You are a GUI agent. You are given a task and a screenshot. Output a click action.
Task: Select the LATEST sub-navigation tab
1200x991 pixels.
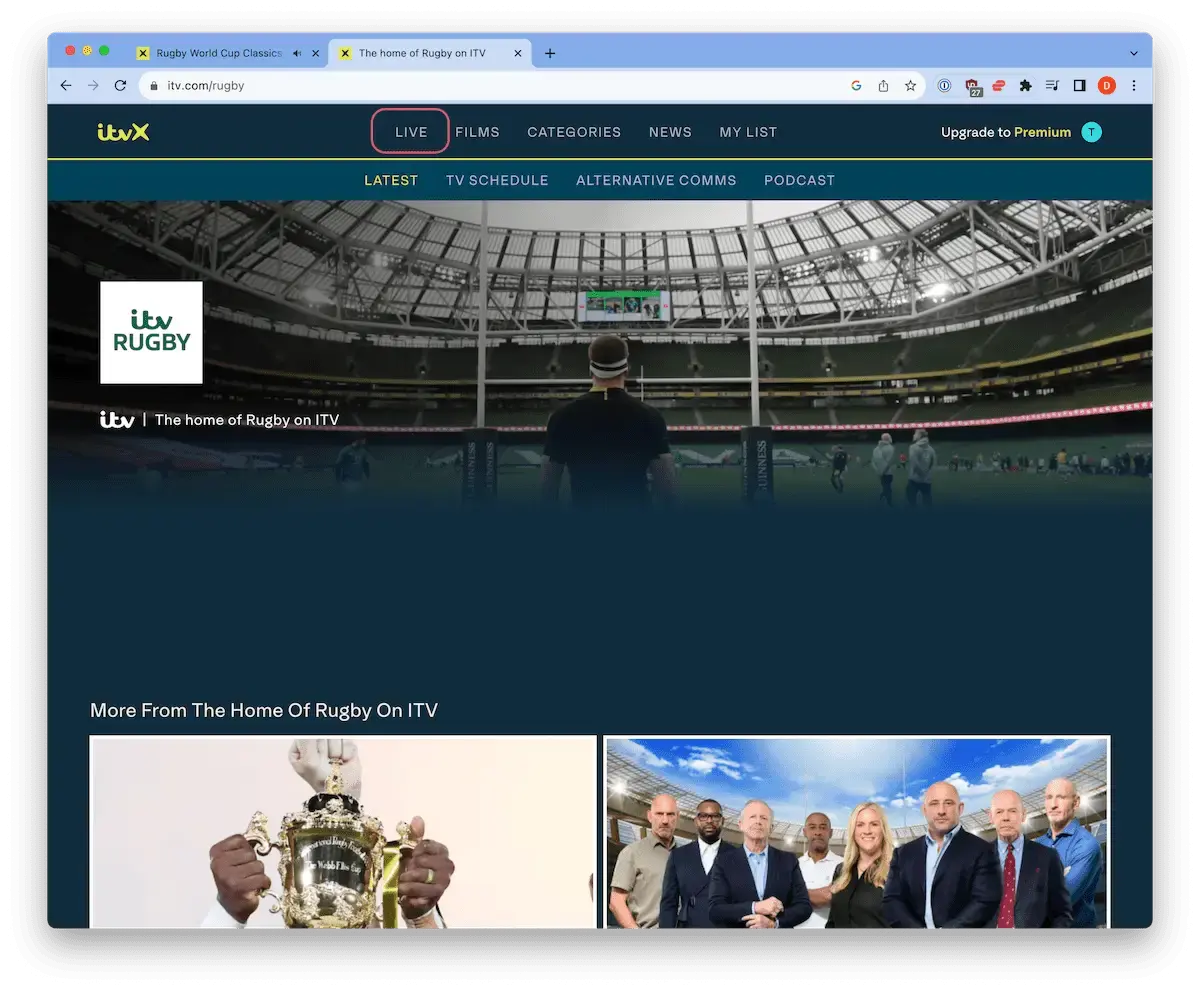click(391, 180)
